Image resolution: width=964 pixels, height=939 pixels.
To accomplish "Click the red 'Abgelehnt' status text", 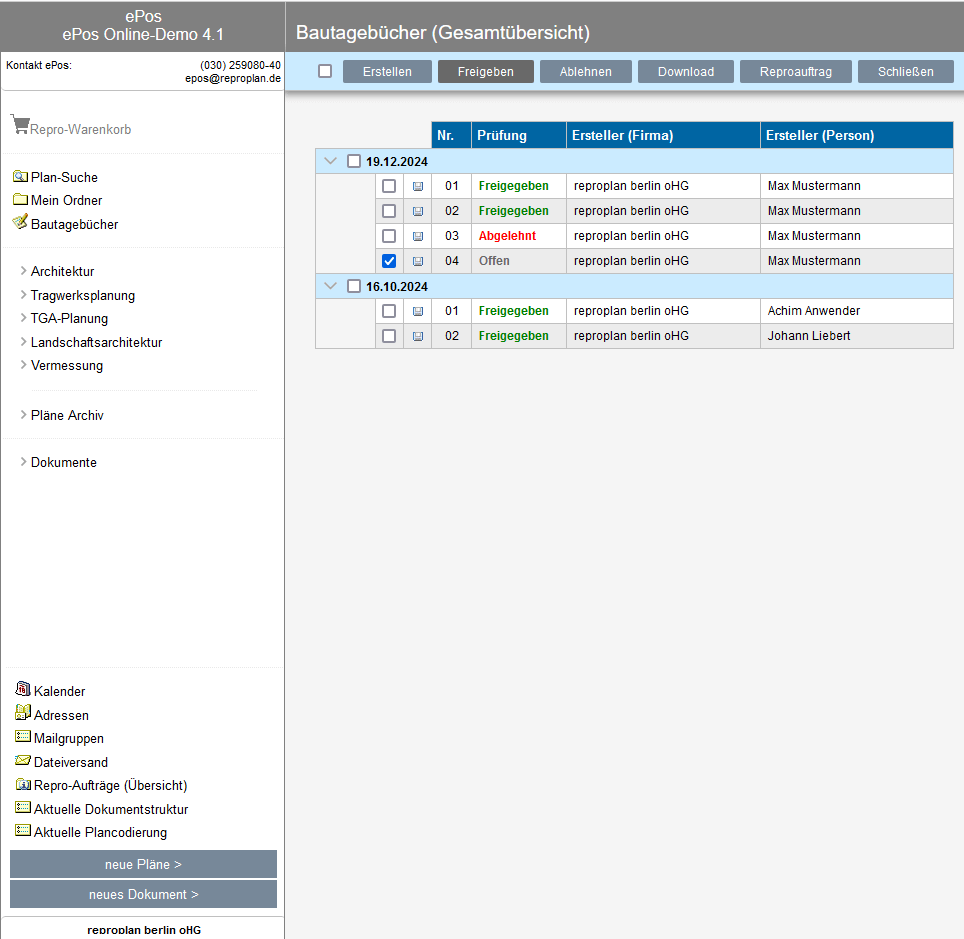I will point(507,236).
